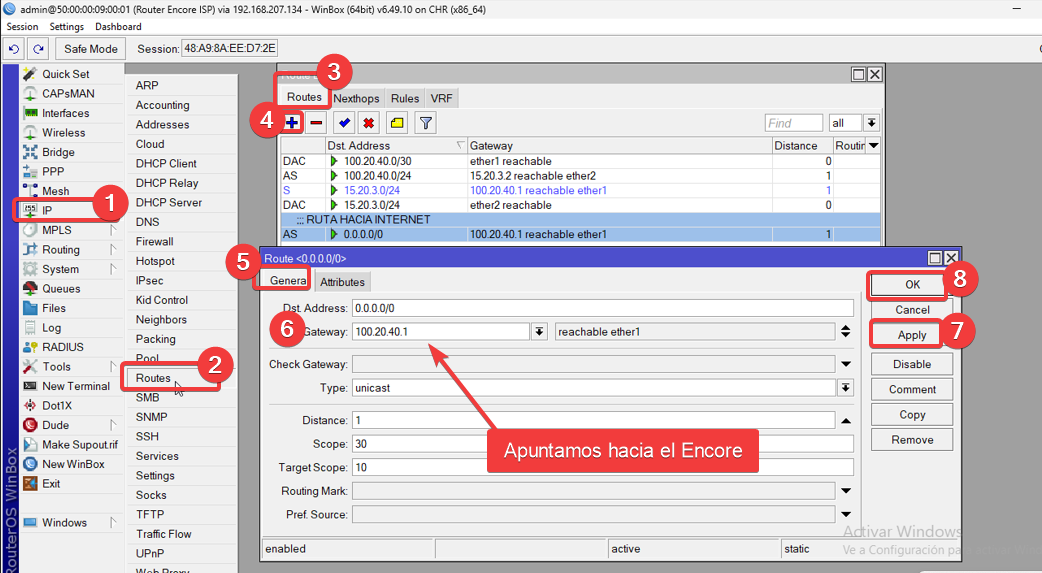The image size is (1042, 573).
Task: Expand the Routing Mark field arrow
Action: (x=846, y=491)
